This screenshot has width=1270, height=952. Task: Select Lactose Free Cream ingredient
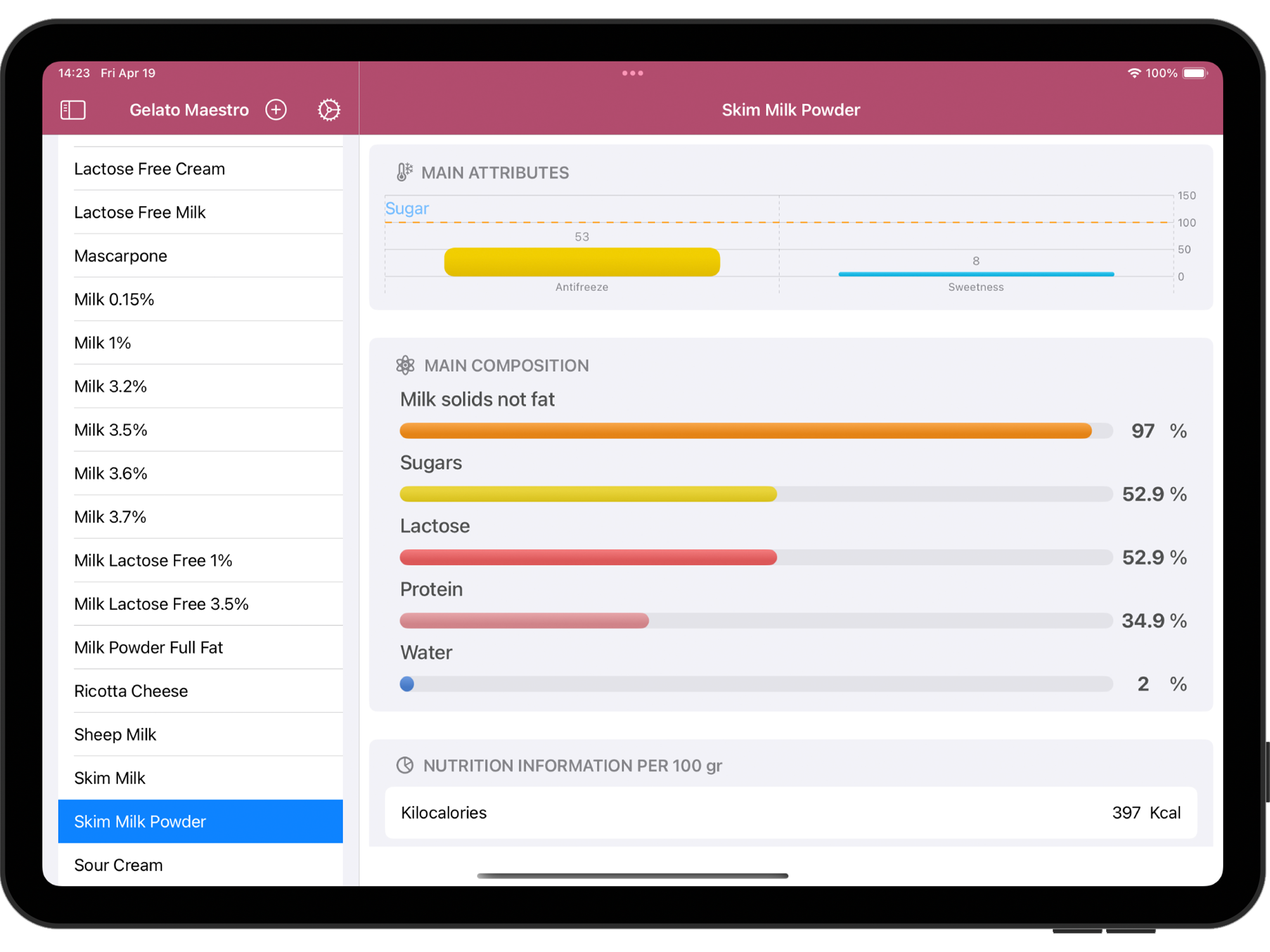(200, 169)
